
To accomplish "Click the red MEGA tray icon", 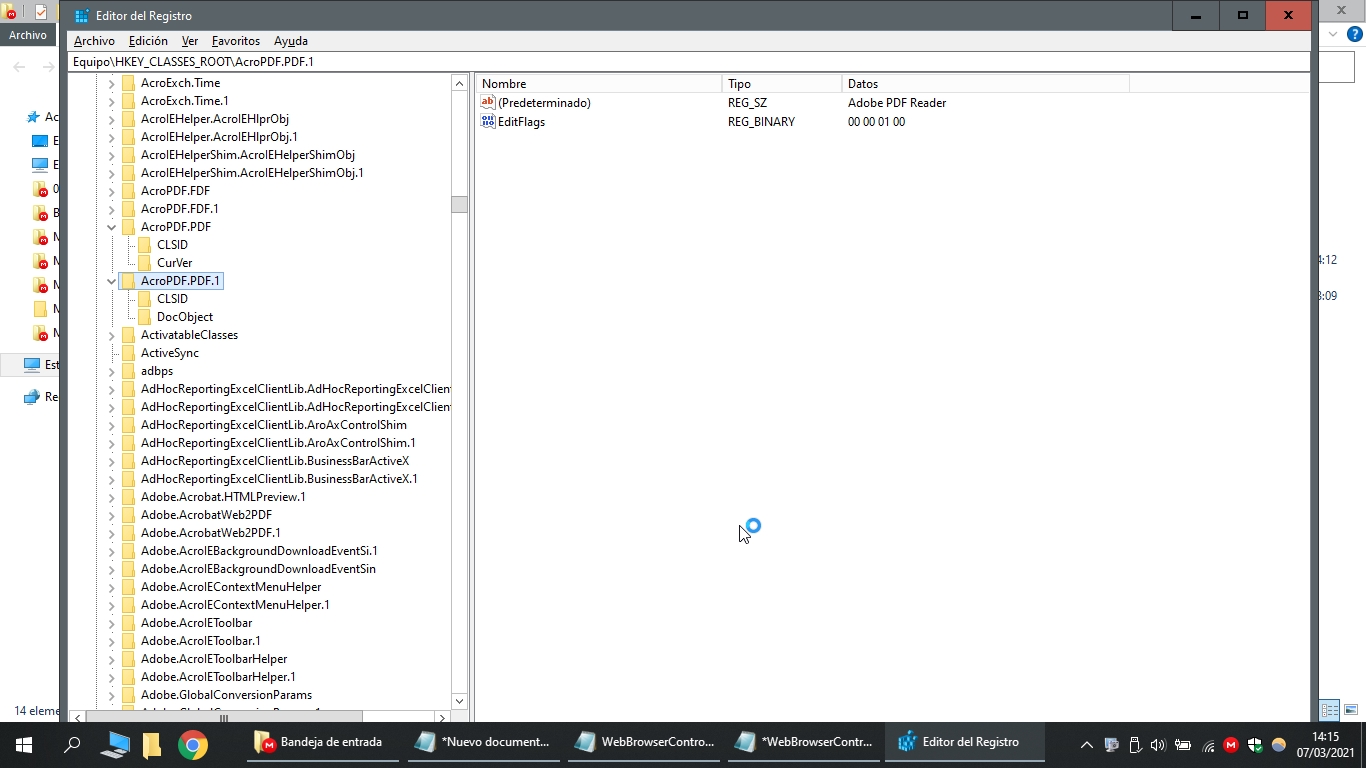I will click(x=1231, y=744).
